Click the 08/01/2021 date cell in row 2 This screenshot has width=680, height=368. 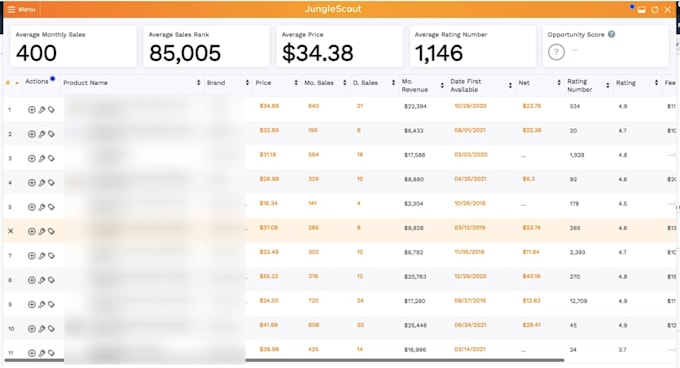471,130
